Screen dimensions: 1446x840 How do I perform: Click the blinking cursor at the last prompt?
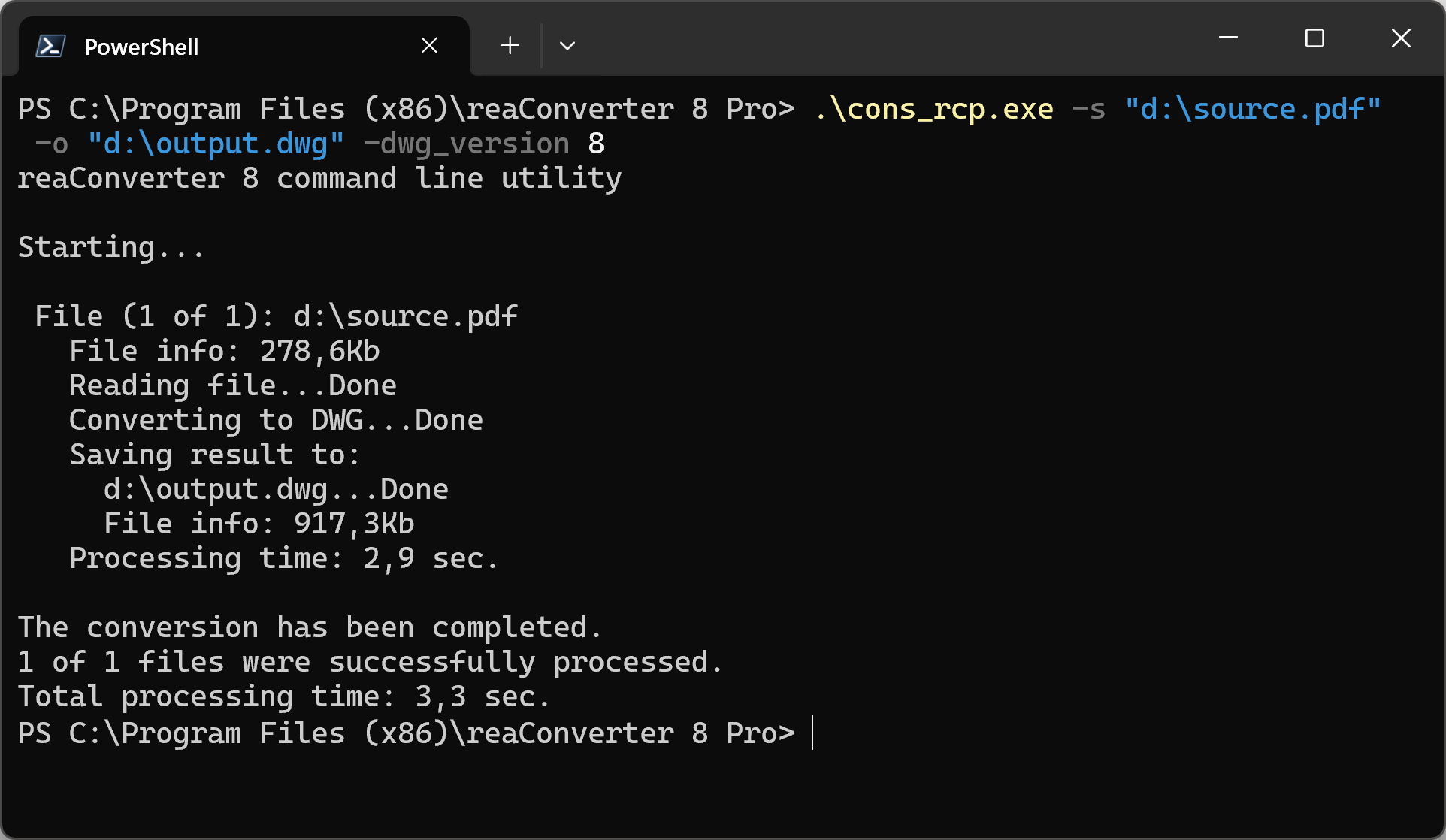pyautogui.click(x=813, y=733)
